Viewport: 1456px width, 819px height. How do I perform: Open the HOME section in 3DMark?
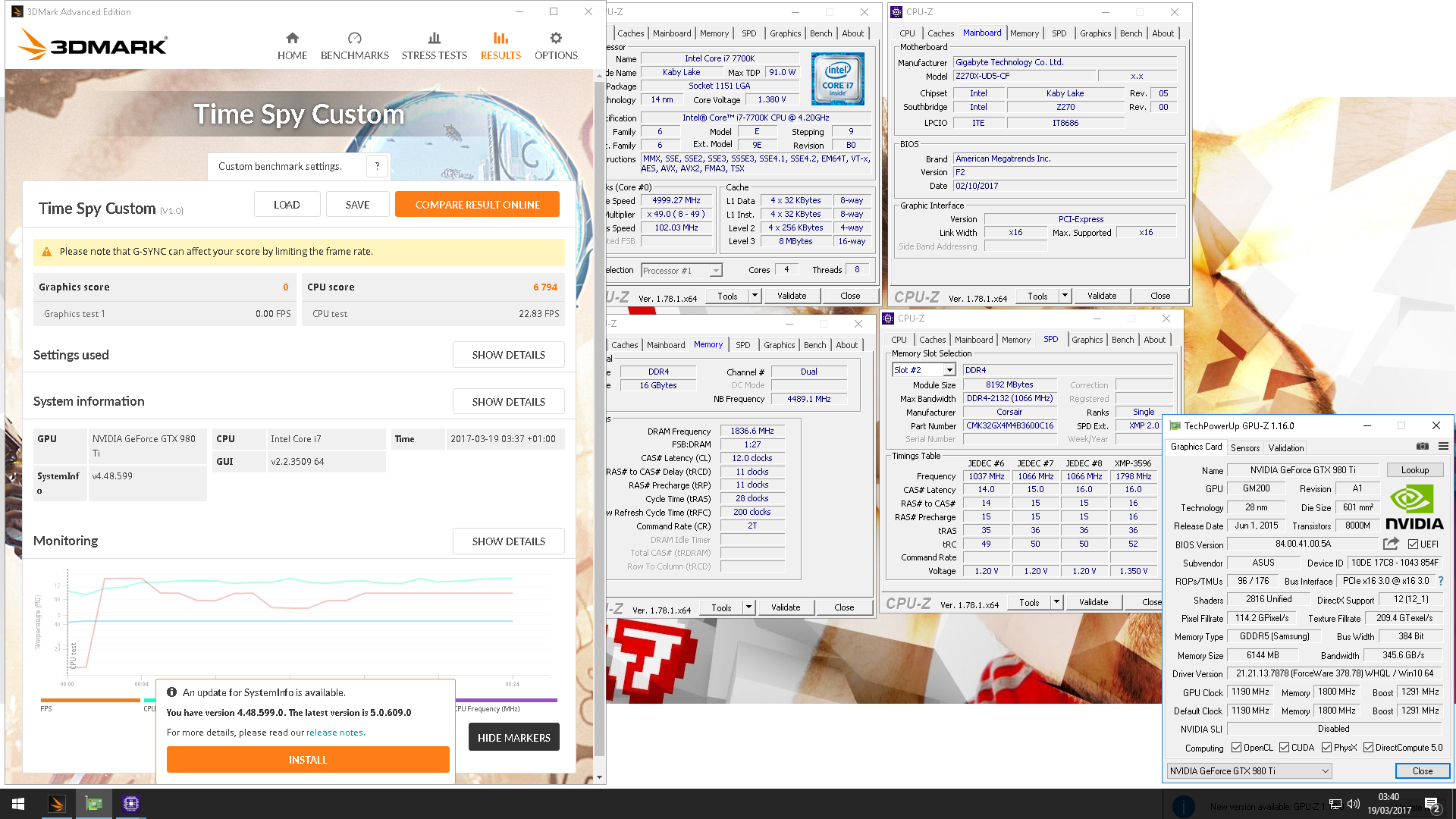pyautogui.click(x=292, y=46)
